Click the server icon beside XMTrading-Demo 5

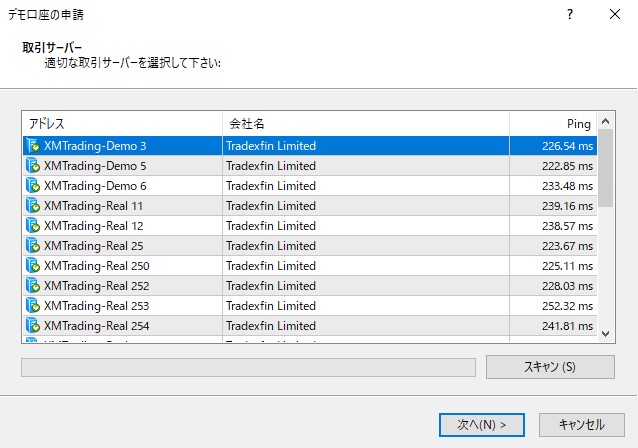(33, 166)
